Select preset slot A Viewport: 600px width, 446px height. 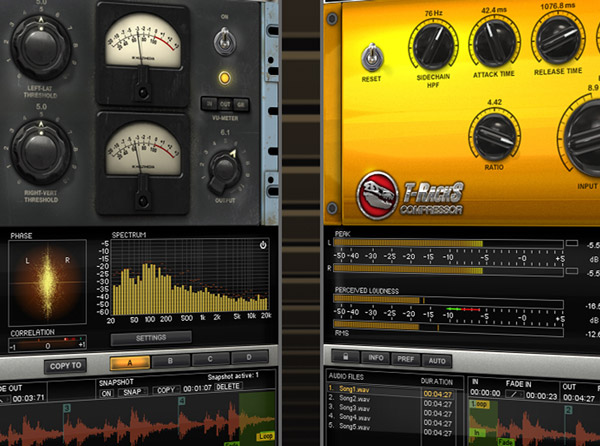(x=130, y=363)
